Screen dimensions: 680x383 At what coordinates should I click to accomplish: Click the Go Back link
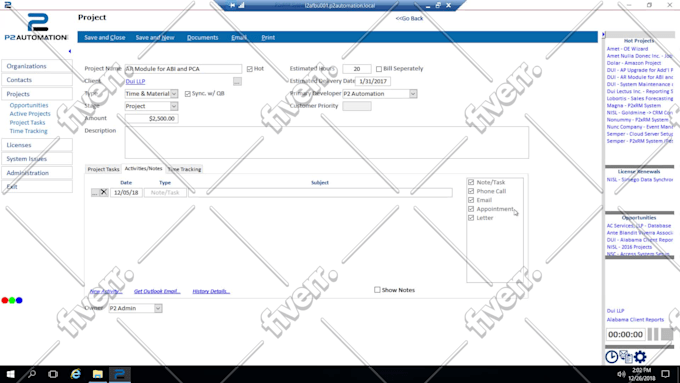click(409, 18)
